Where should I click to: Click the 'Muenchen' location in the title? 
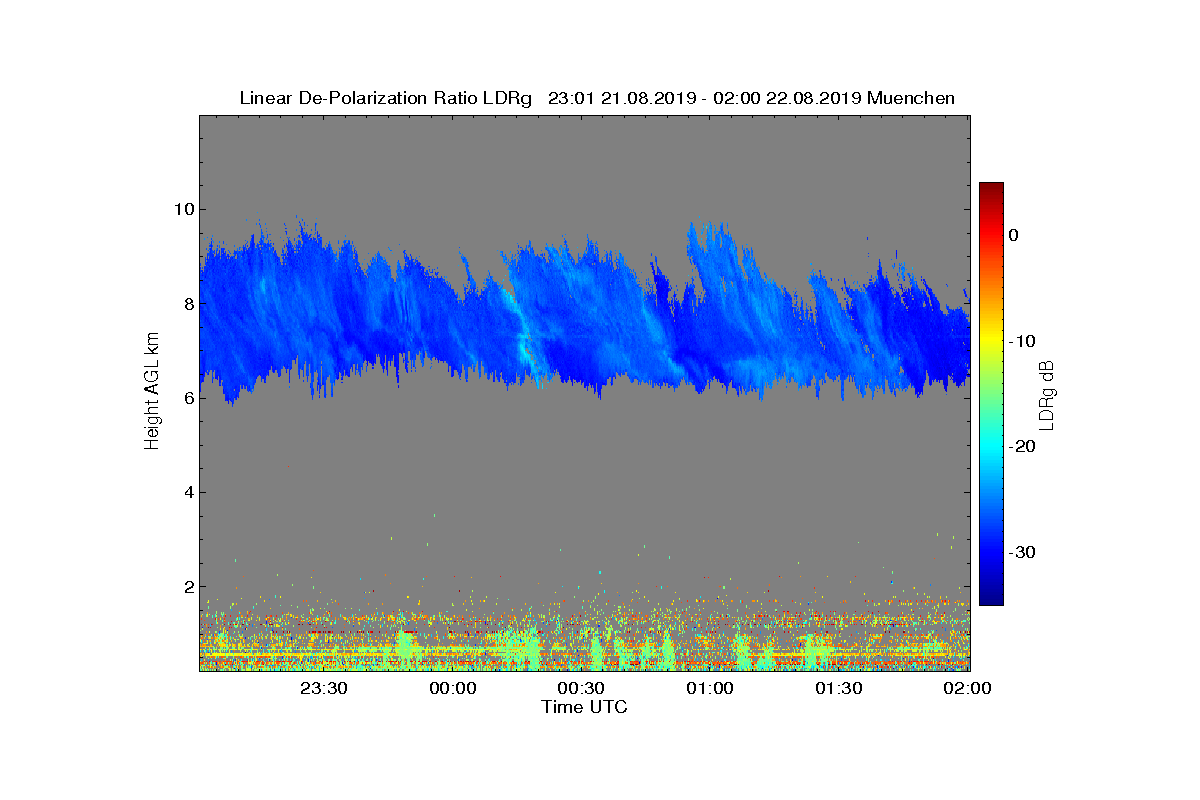[911, 98]
